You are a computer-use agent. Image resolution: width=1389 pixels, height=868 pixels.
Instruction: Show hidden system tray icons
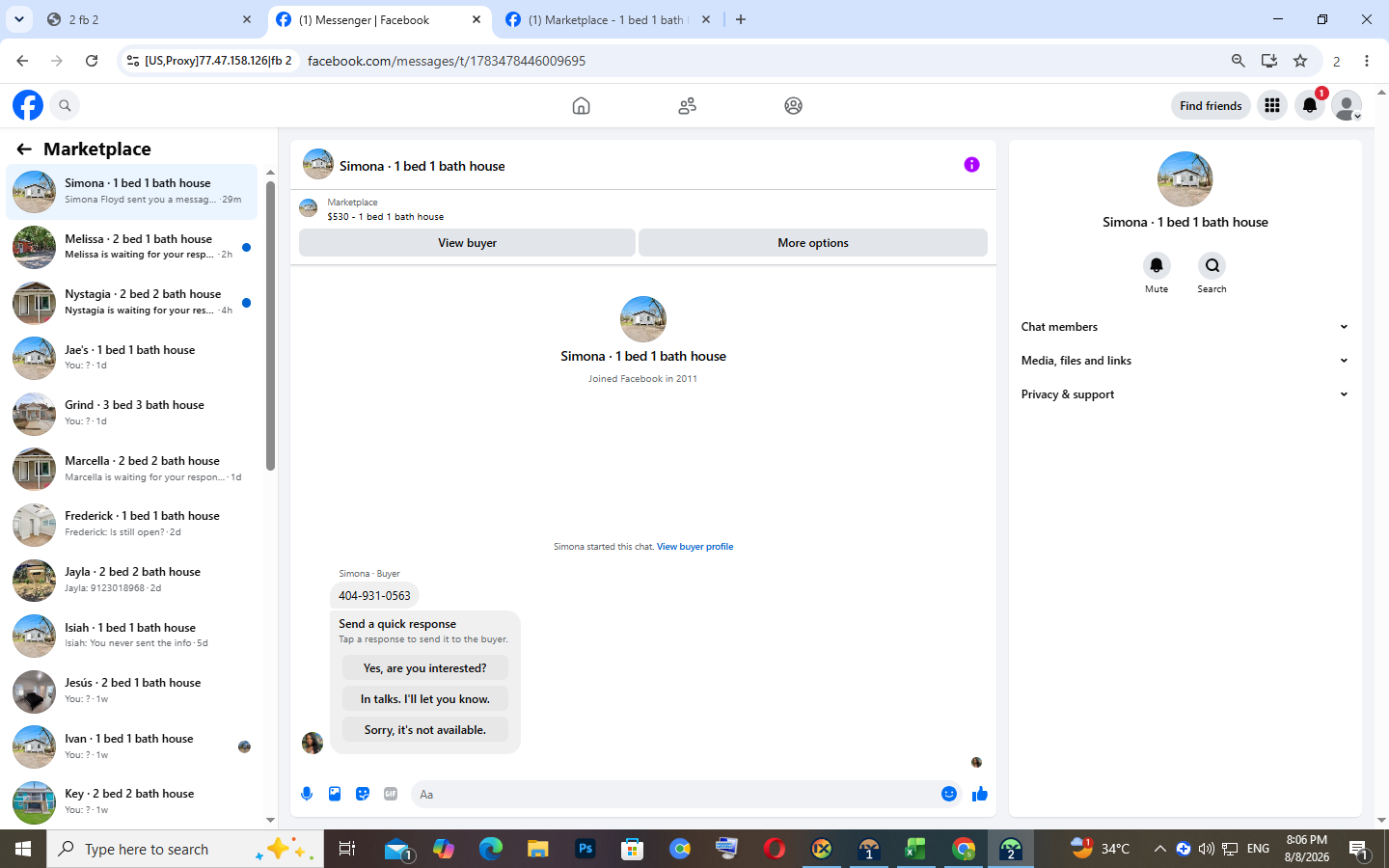(x=1159, y=849)
